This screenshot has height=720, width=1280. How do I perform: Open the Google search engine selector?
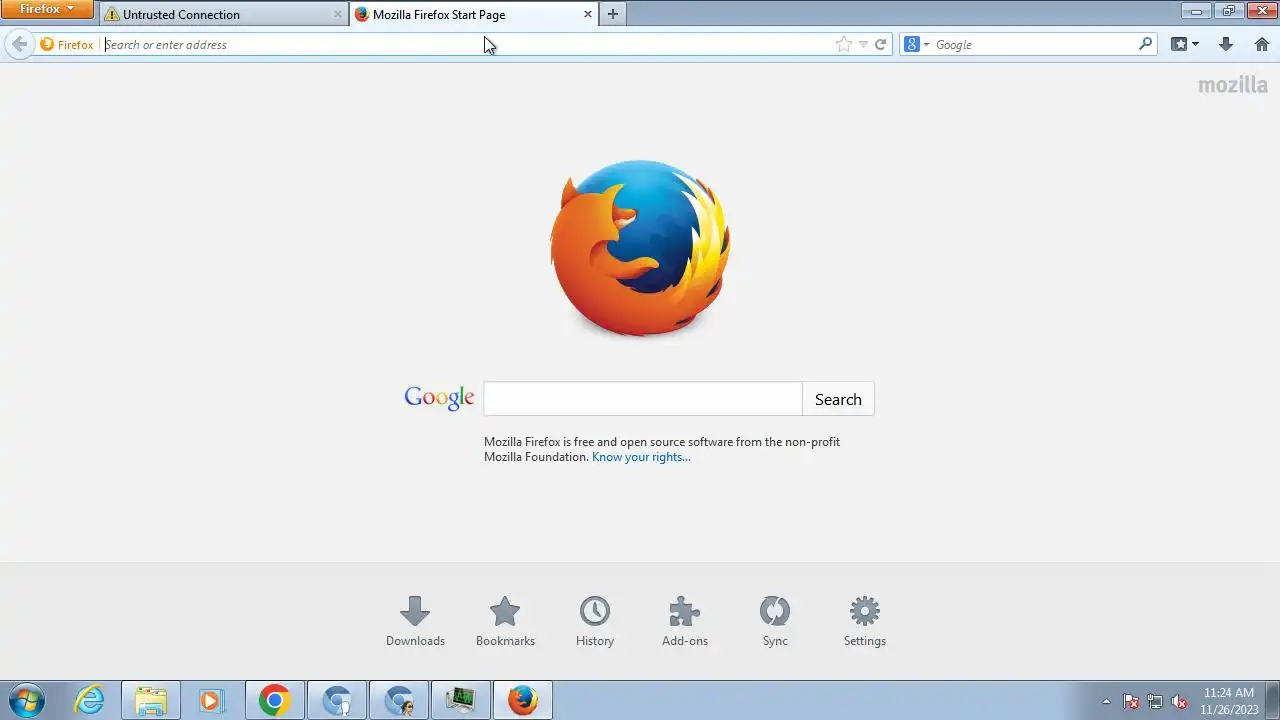click(x=917, y=44)
